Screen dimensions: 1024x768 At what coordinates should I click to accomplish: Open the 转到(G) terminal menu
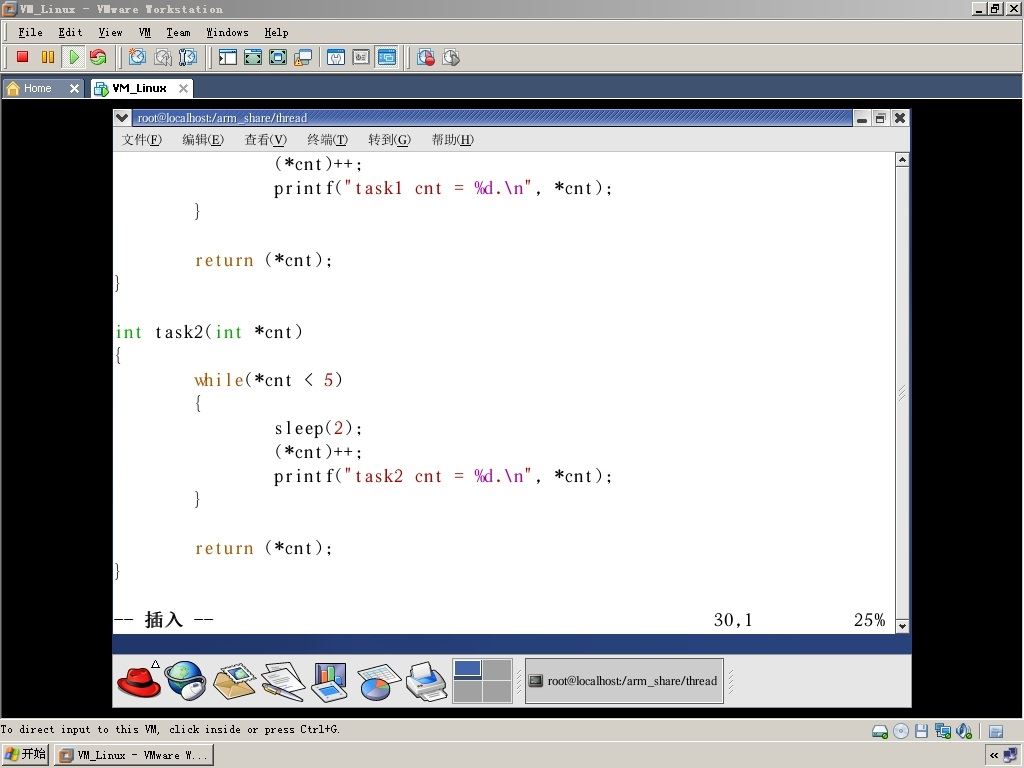pos(389,139)
